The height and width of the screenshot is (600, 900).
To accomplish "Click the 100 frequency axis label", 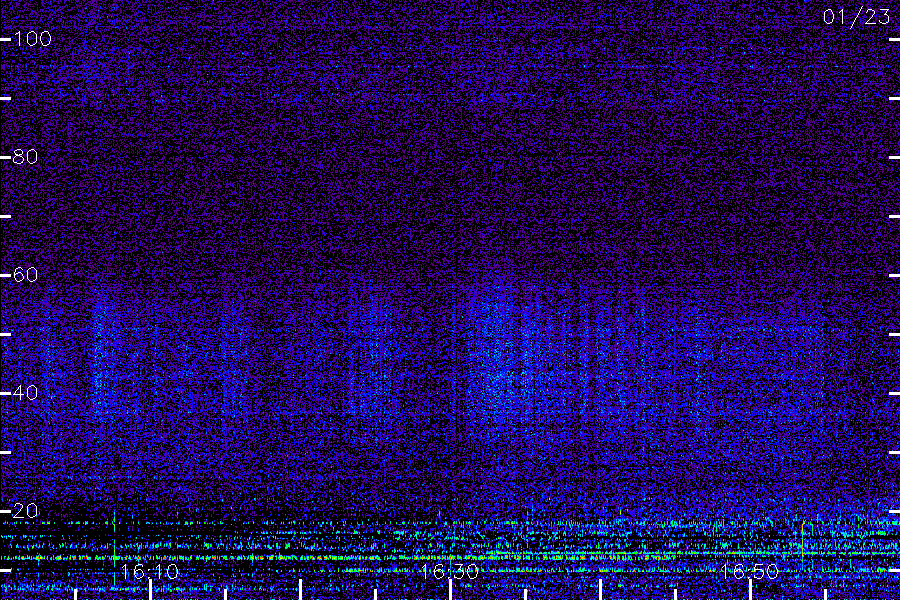I will [x=32, y=39].
